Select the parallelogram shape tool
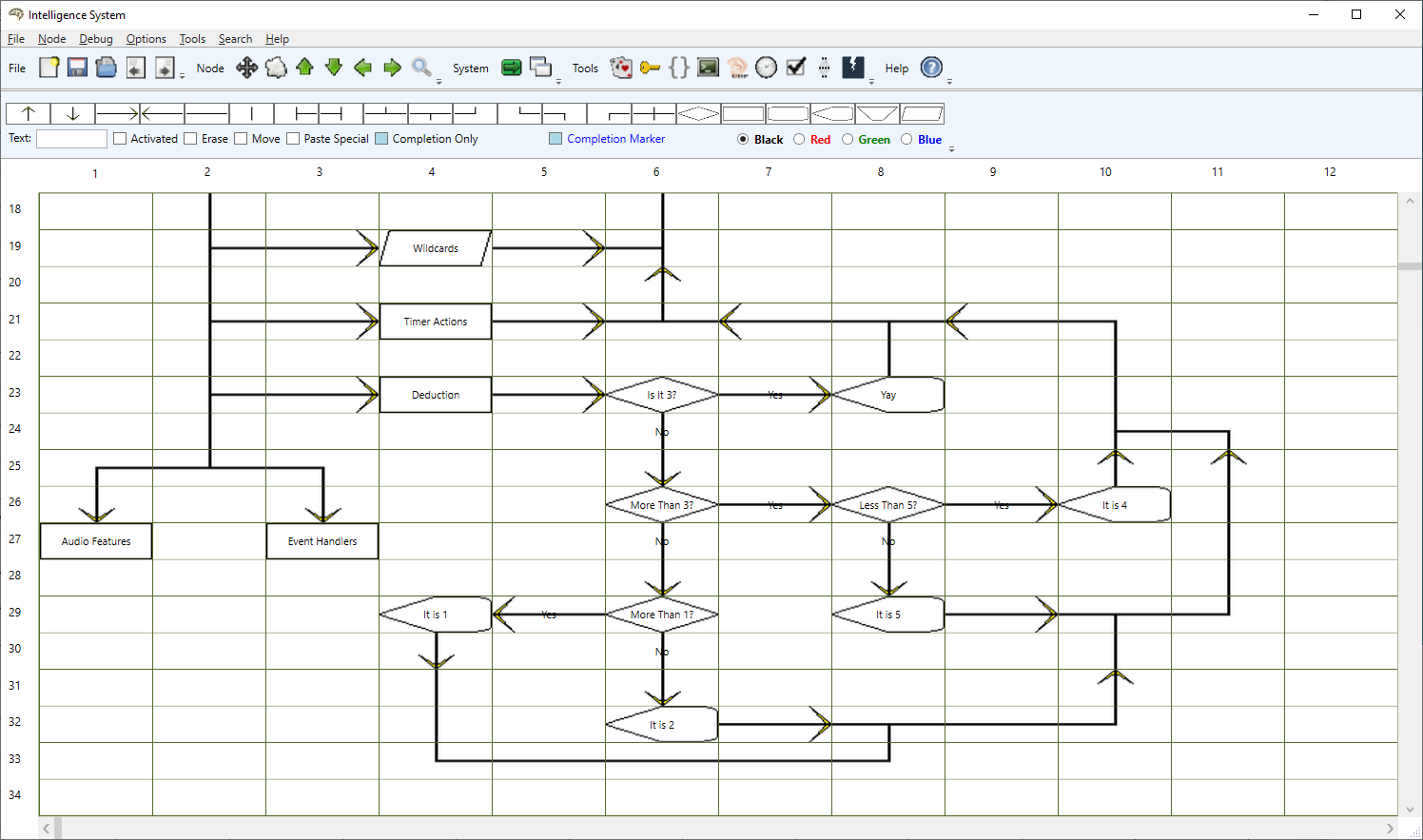 click(x=922, y=113)
